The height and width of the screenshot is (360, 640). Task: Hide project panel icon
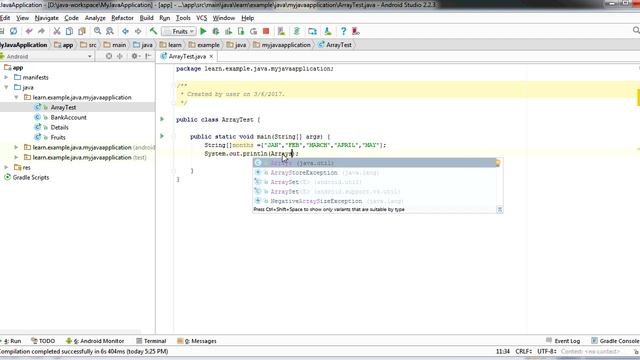point(148,56)
